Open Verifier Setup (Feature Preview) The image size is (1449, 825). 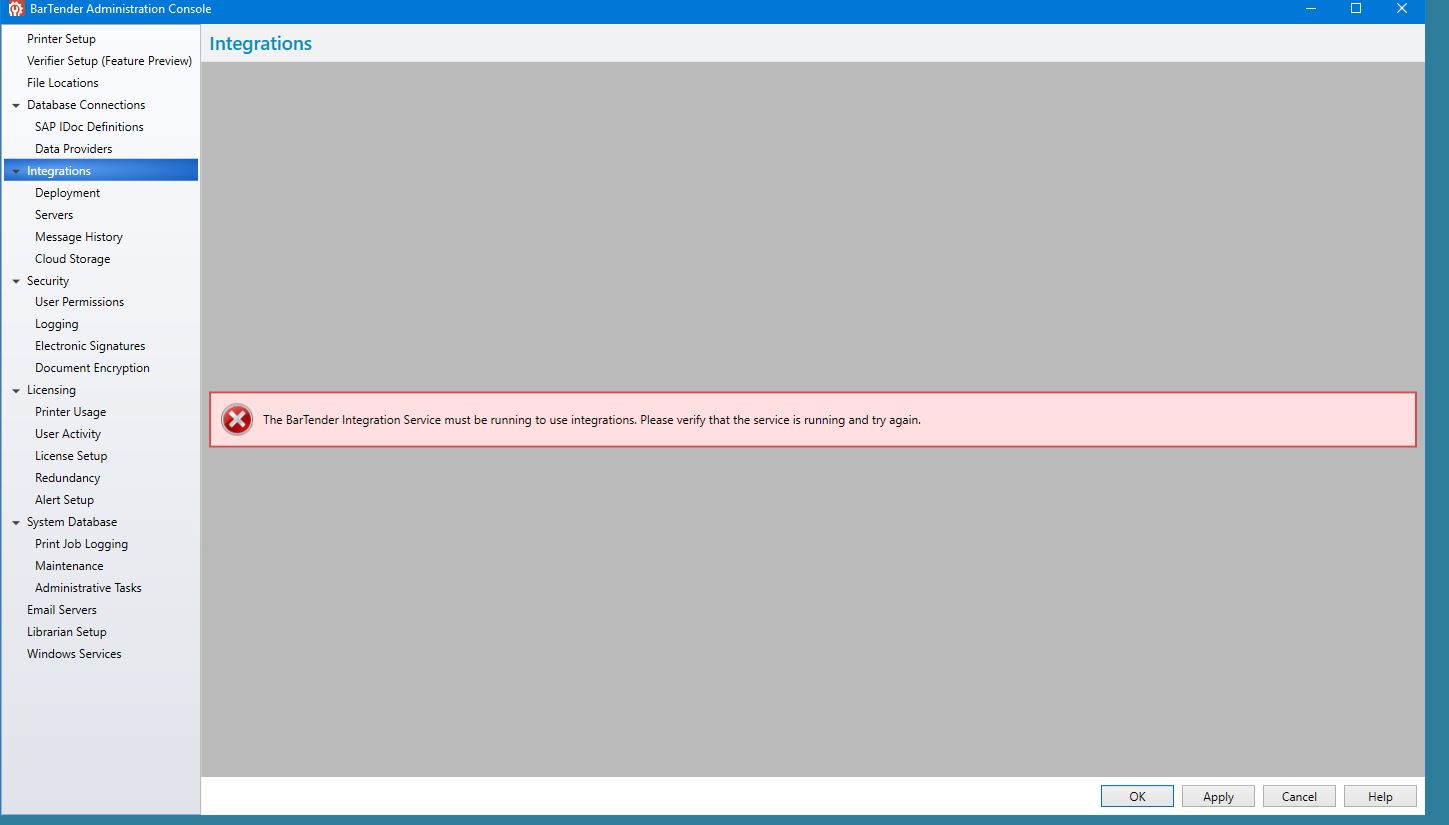[109, 61]
